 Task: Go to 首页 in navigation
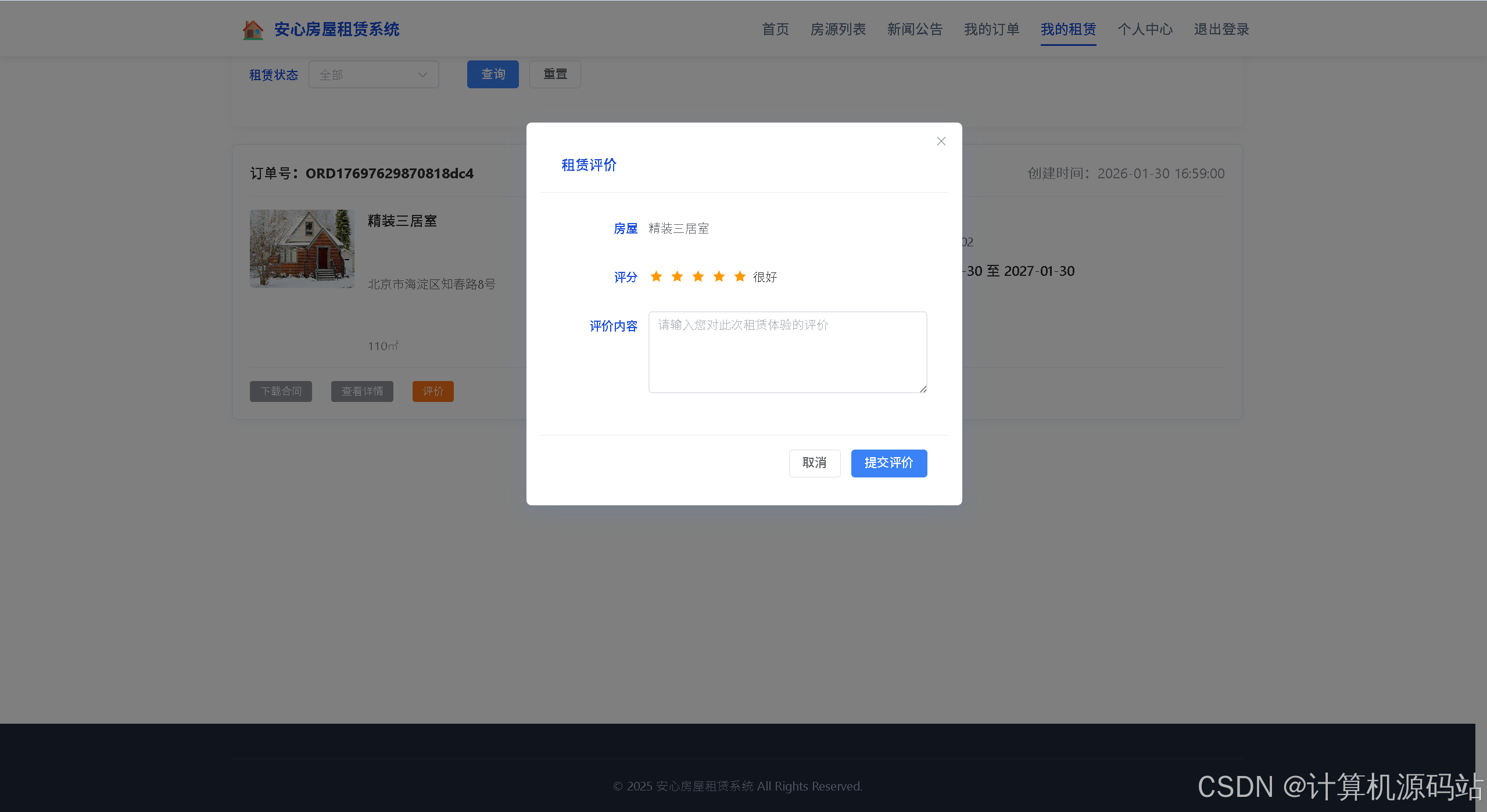coord(775,30)
